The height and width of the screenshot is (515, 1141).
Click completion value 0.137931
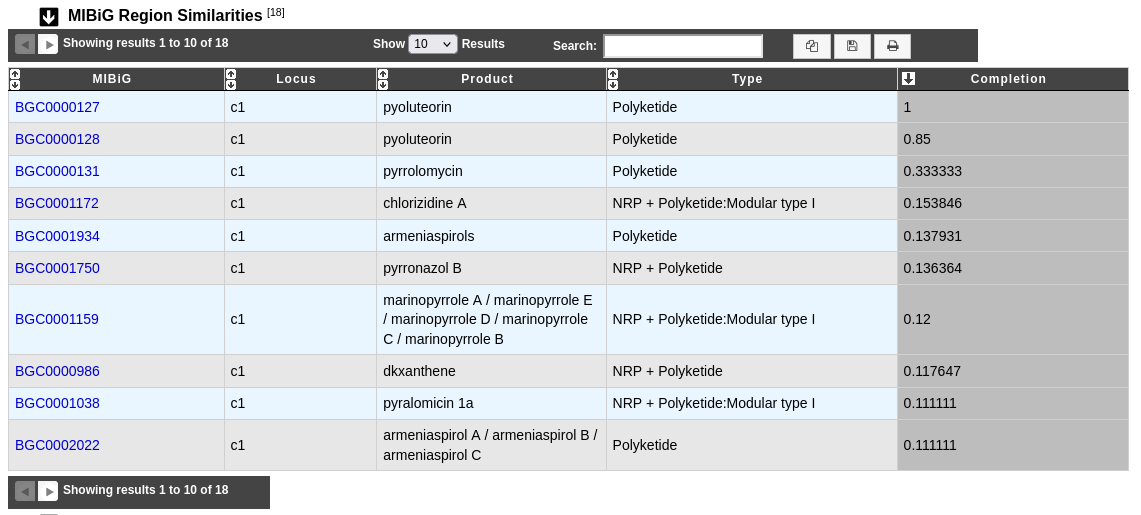pos(932,236)
